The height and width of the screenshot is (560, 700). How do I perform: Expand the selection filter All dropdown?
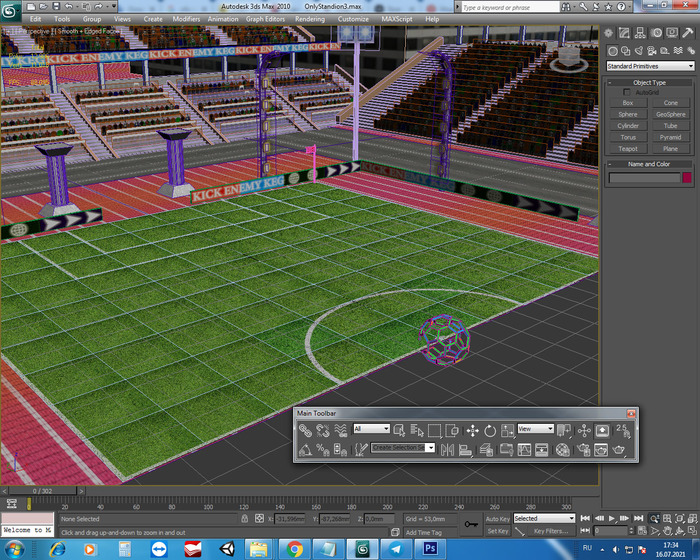pos(371,429)
